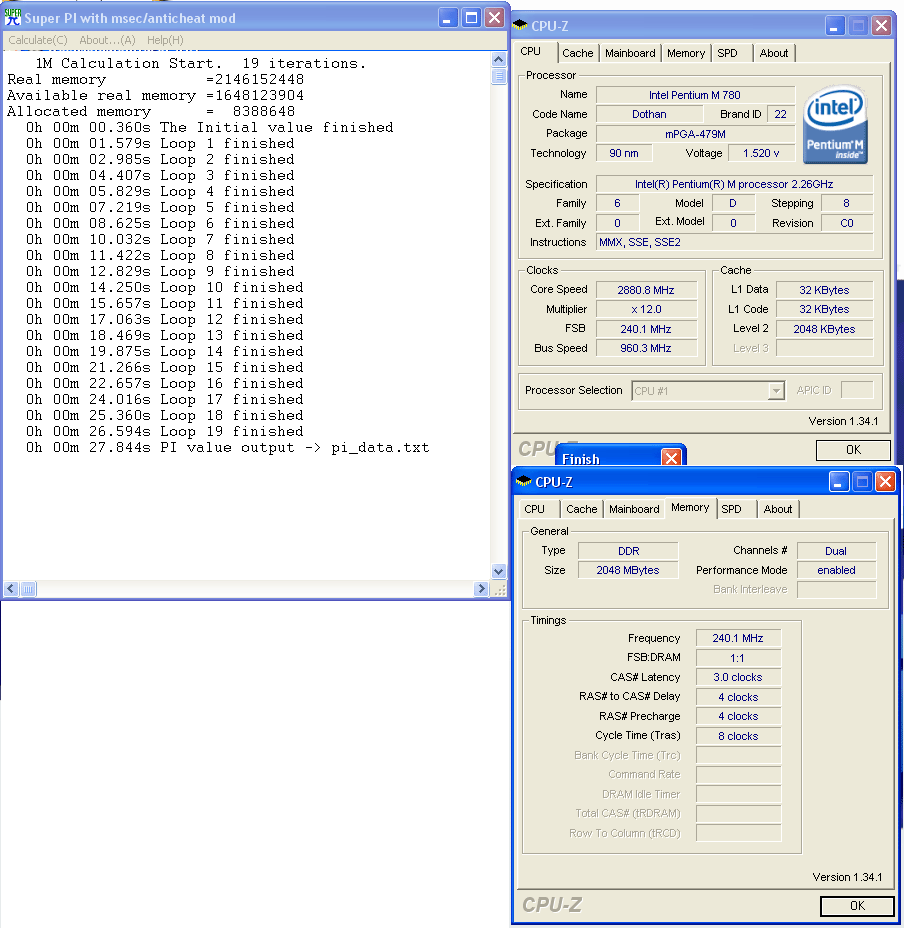904x928 pixels.
Task: Click the Core Speed value 2880.8 MHz
Action: point(646,290)
